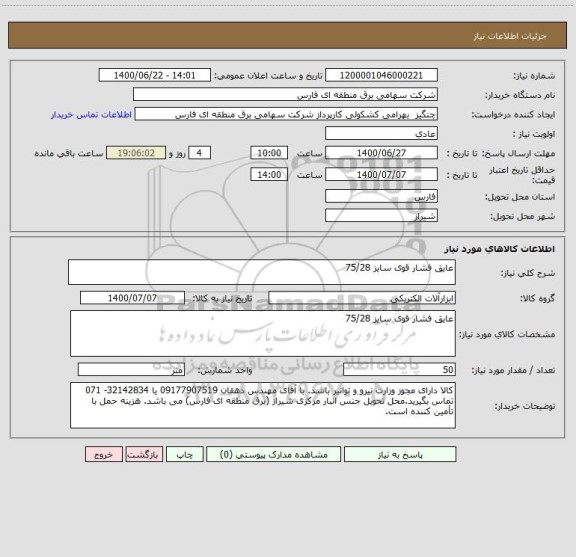576x557 pixels.
Task: Click deadline time field 10:00
Action: [x=269, y=153]
